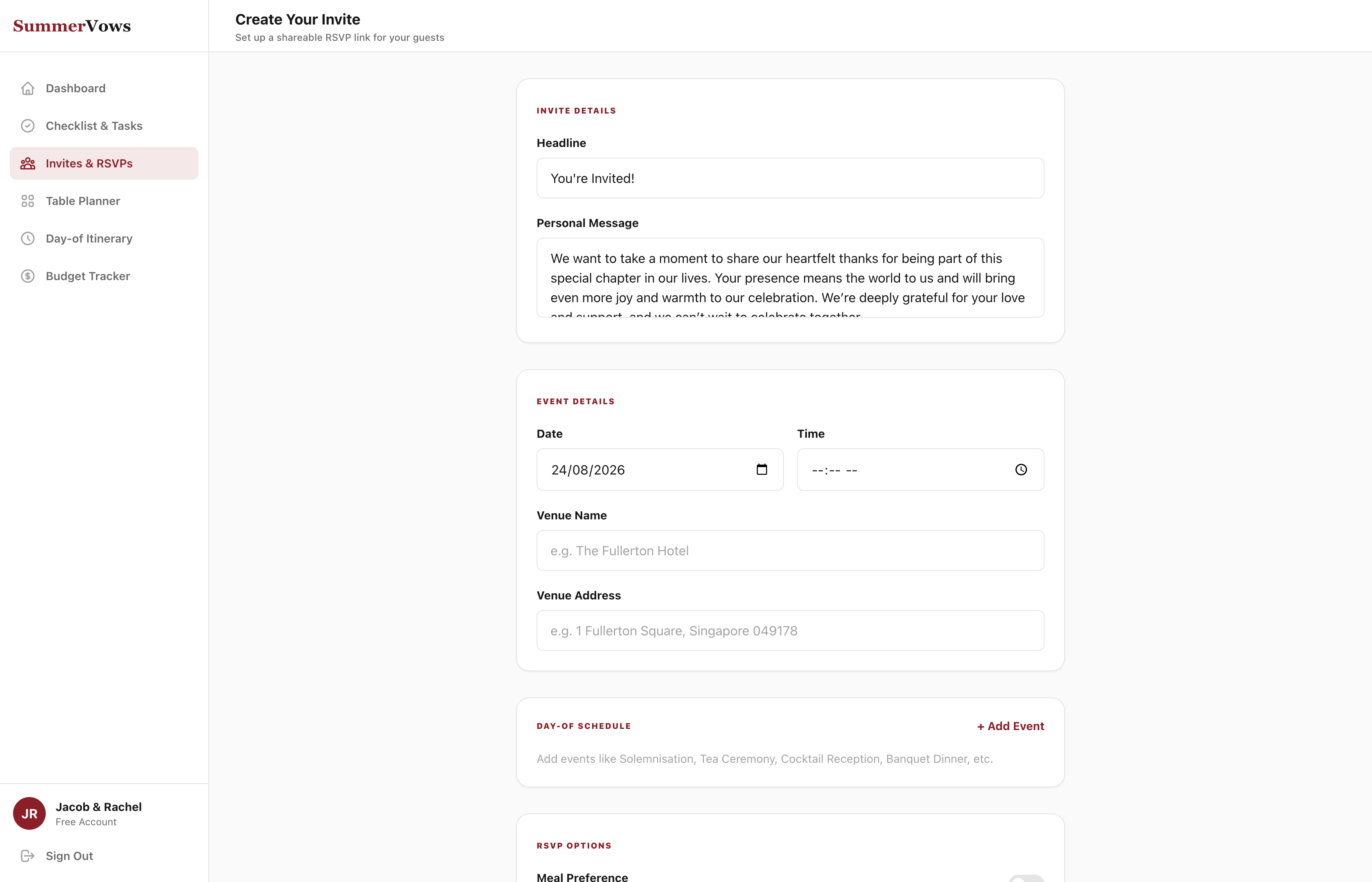Click the Invites & RSVPs people icon
This screenshot has height=882, width=1372.
[27, 164]
